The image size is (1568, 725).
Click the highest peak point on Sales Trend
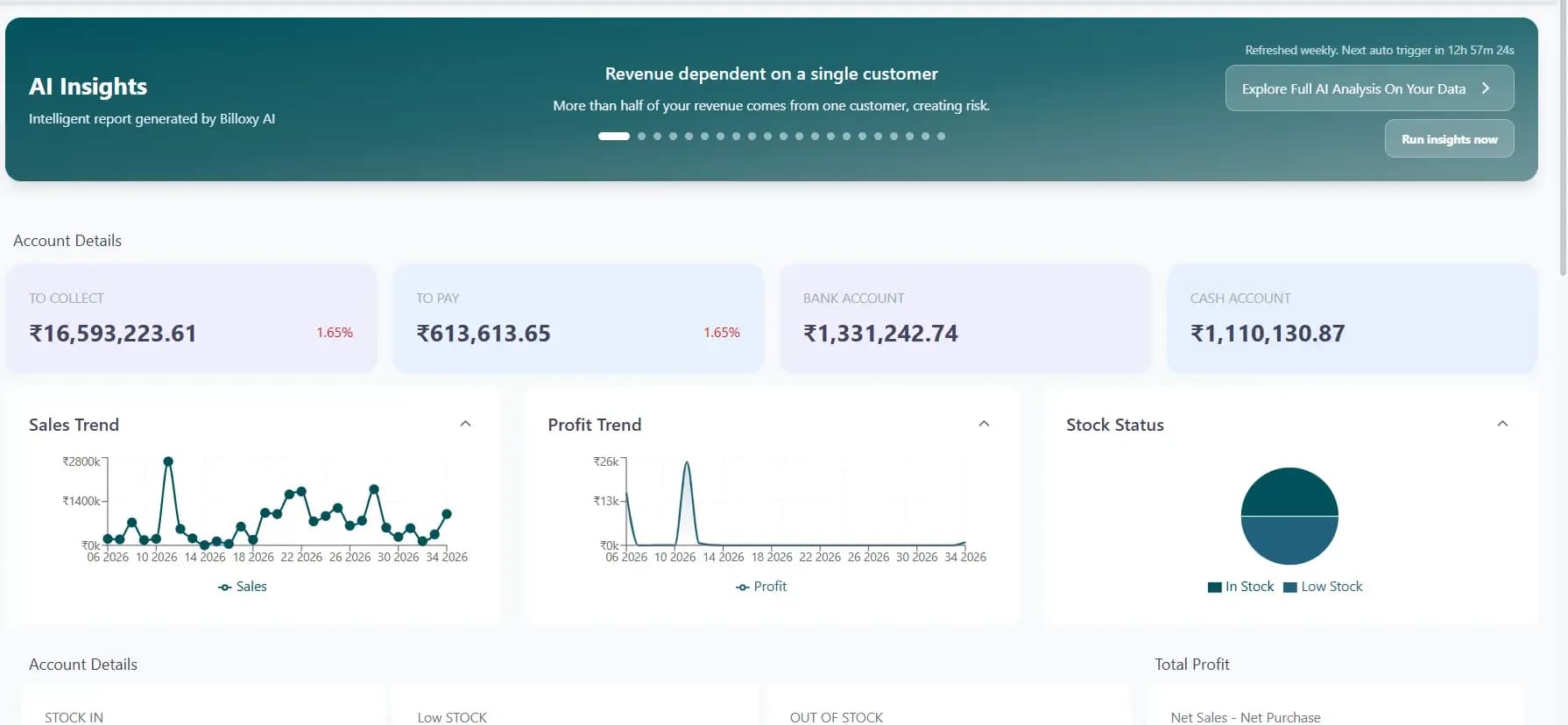pos(168,461)
